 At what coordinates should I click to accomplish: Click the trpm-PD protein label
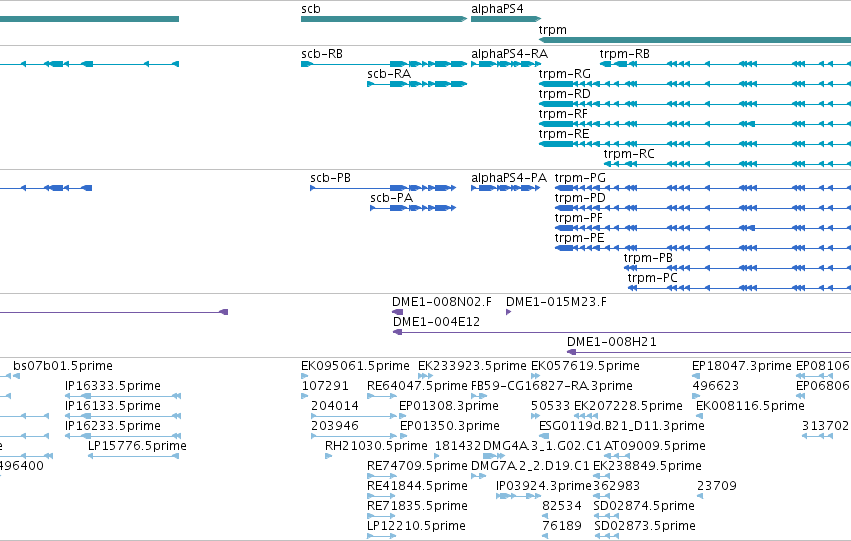point(580,198)
